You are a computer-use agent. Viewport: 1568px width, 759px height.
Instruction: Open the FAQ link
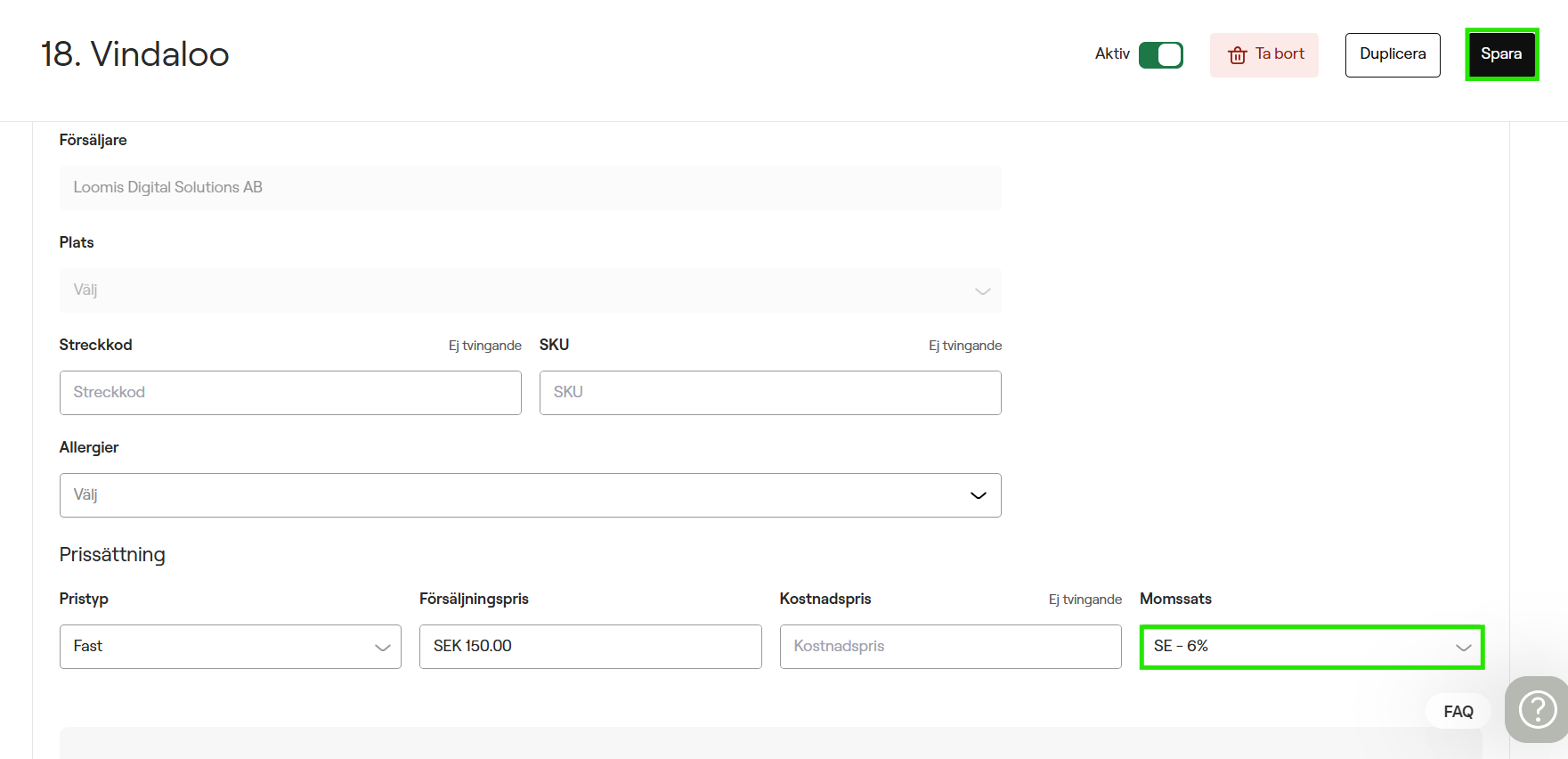pyautogui.click(x=1458, y=711)
